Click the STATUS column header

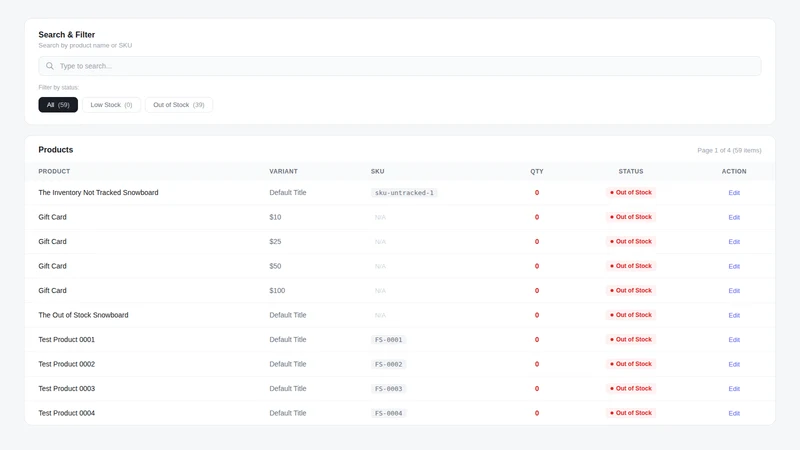(631, 171)
